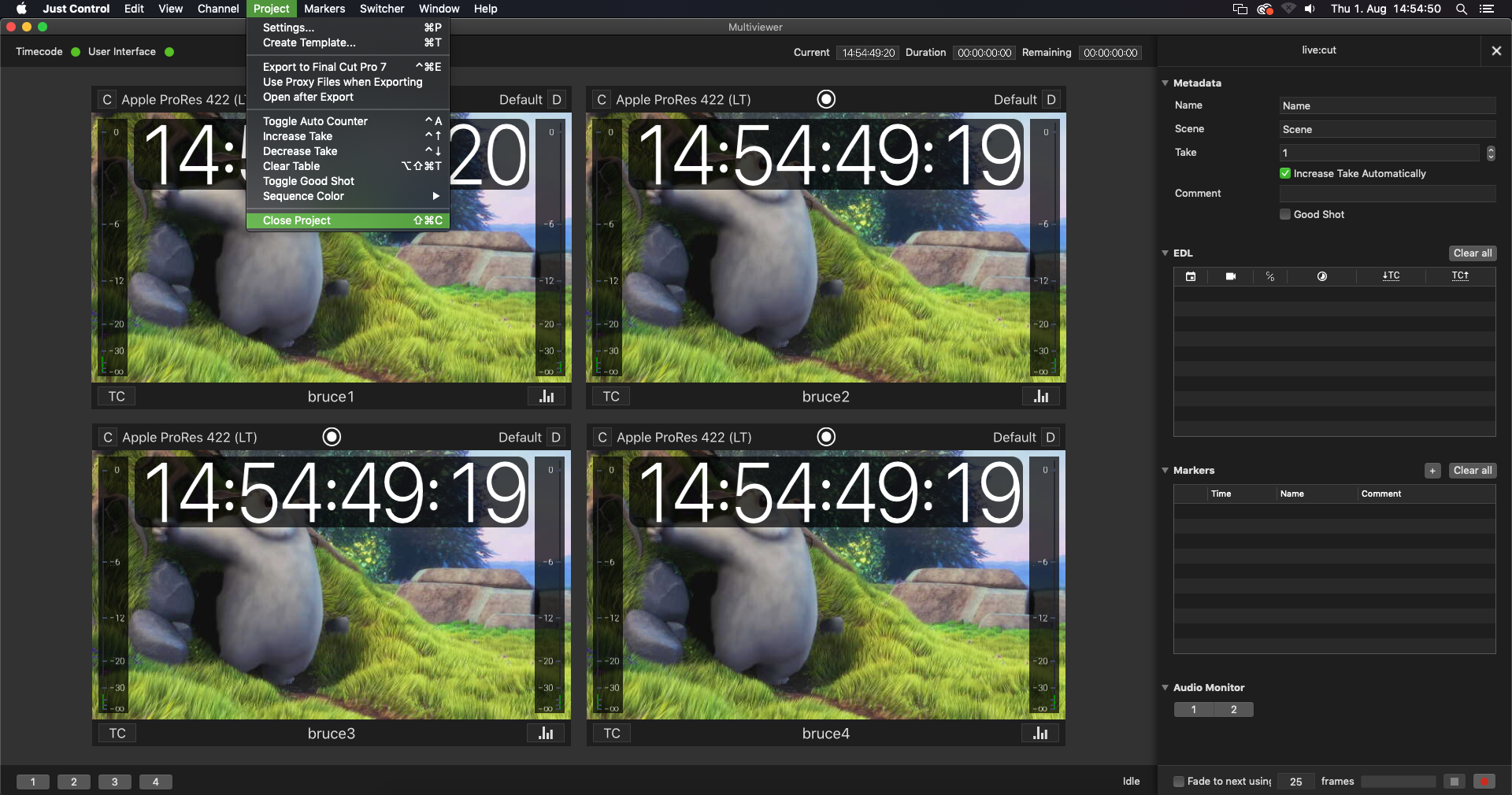Open the Switcher menu
The image size is (1512, 795).
click(x=382, y=9)
